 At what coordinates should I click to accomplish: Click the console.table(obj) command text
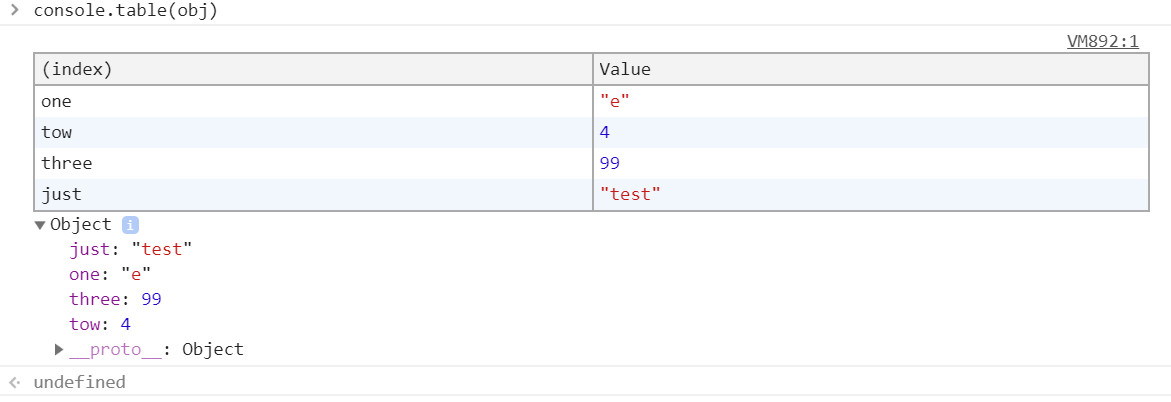click(x=125, y=11)
